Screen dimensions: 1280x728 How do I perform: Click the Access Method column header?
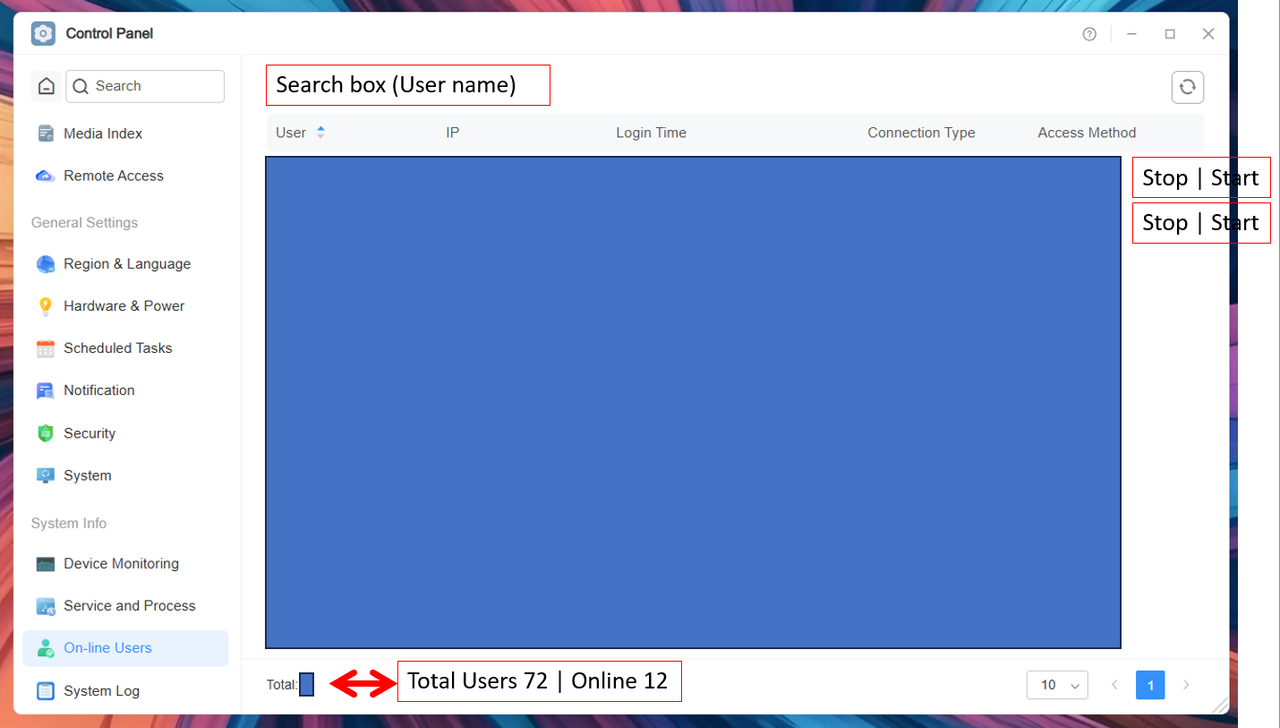click(x=1087, y=133)
